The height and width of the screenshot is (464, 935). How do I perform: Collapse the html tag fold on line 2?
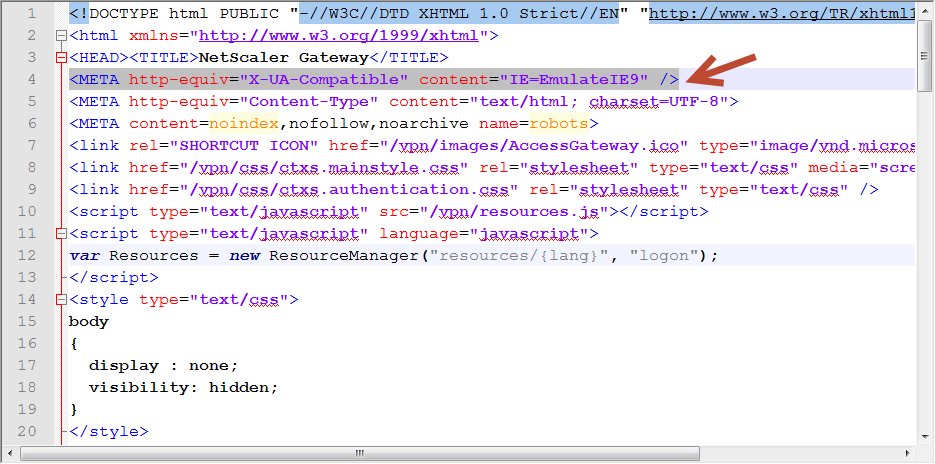(62, 36)
